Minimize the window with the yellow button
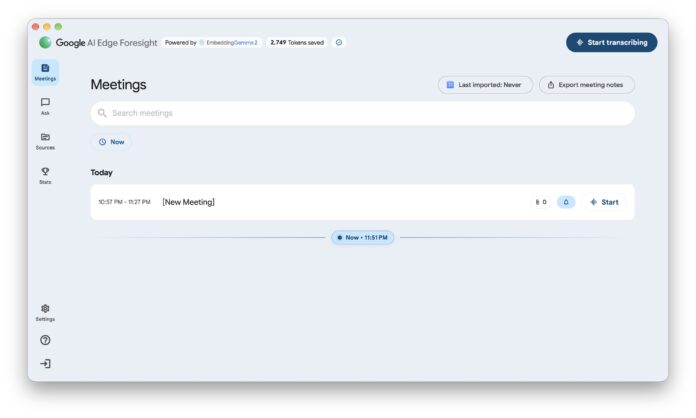The image size is (696, 418). [47, 27]
